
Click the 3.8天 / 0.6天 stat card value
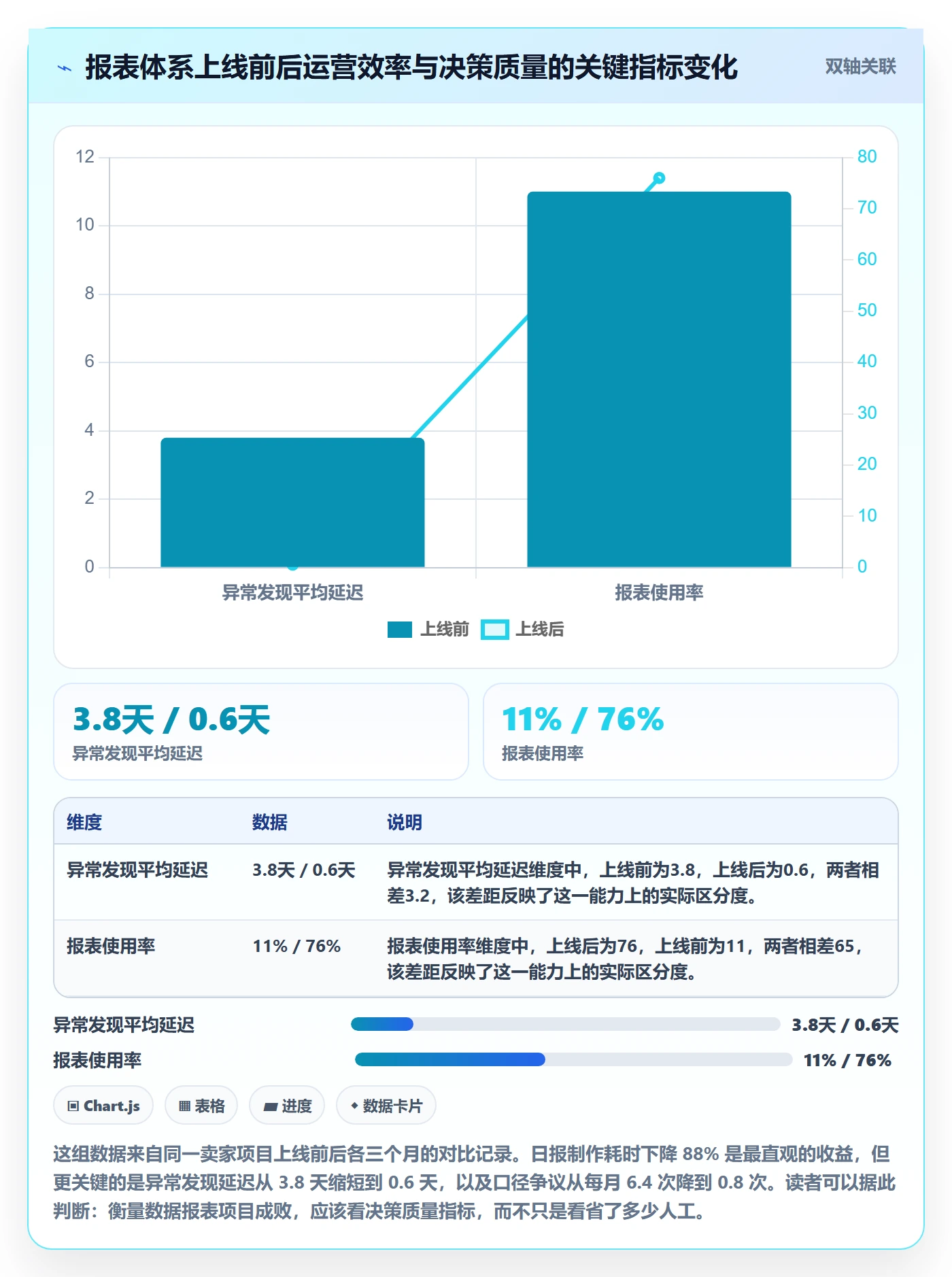tap(171, 719)
